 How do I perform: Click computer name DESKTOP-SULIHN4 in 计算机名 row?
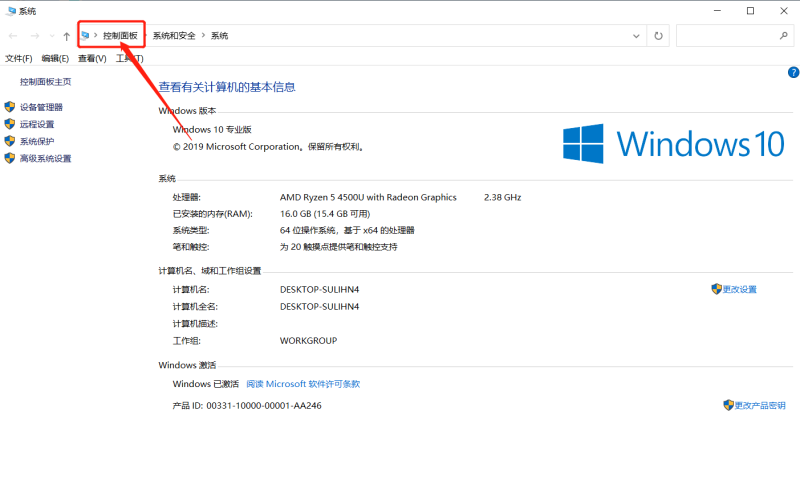tap(319, 290)
